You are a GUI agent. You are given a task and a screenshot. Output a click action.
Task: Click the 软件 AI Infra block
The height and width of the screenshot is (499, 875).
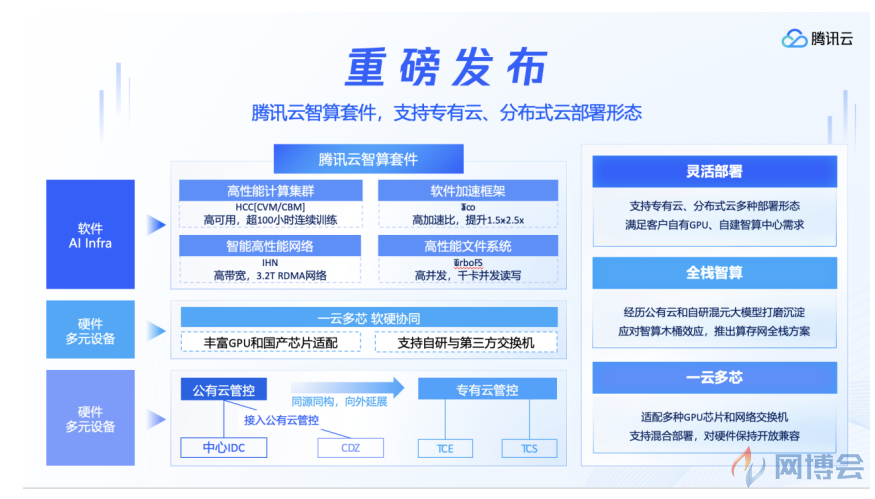tap(90, 234)
